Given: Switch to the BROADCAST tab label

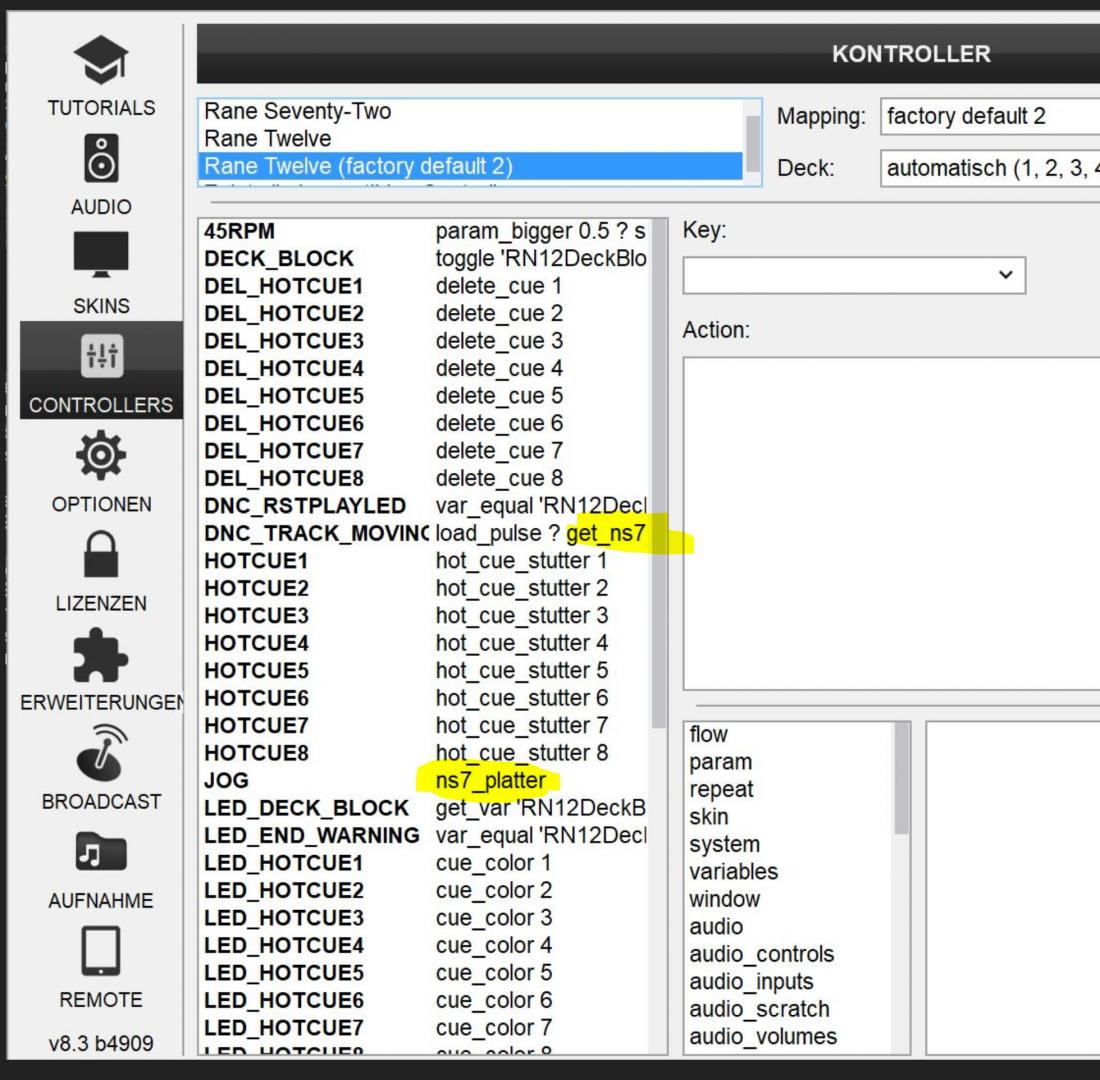Looking at the screenshot, I should coord(101,801).
